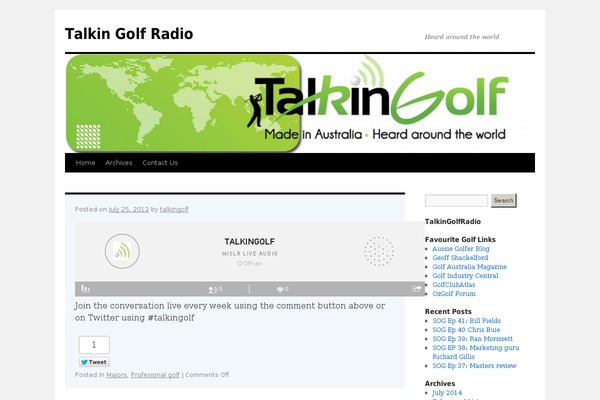This screenshot has height=400, width=600.
Task: Open recent post SOG Ep 39: Ran Morissett
Action: [473, 339]
